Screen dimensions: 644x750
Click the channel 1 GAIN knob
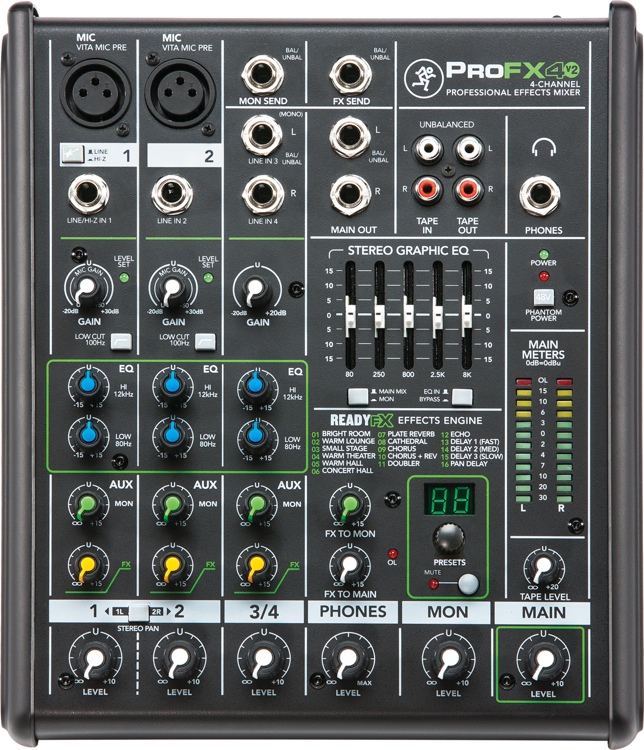[88, 290]
